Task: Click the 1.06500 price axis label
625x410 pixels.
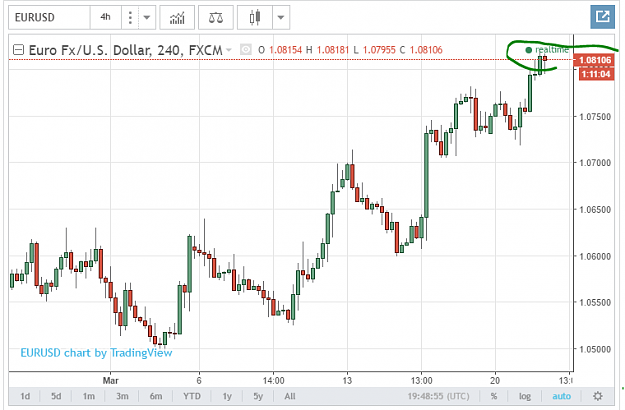Action: tap(595, 210)
